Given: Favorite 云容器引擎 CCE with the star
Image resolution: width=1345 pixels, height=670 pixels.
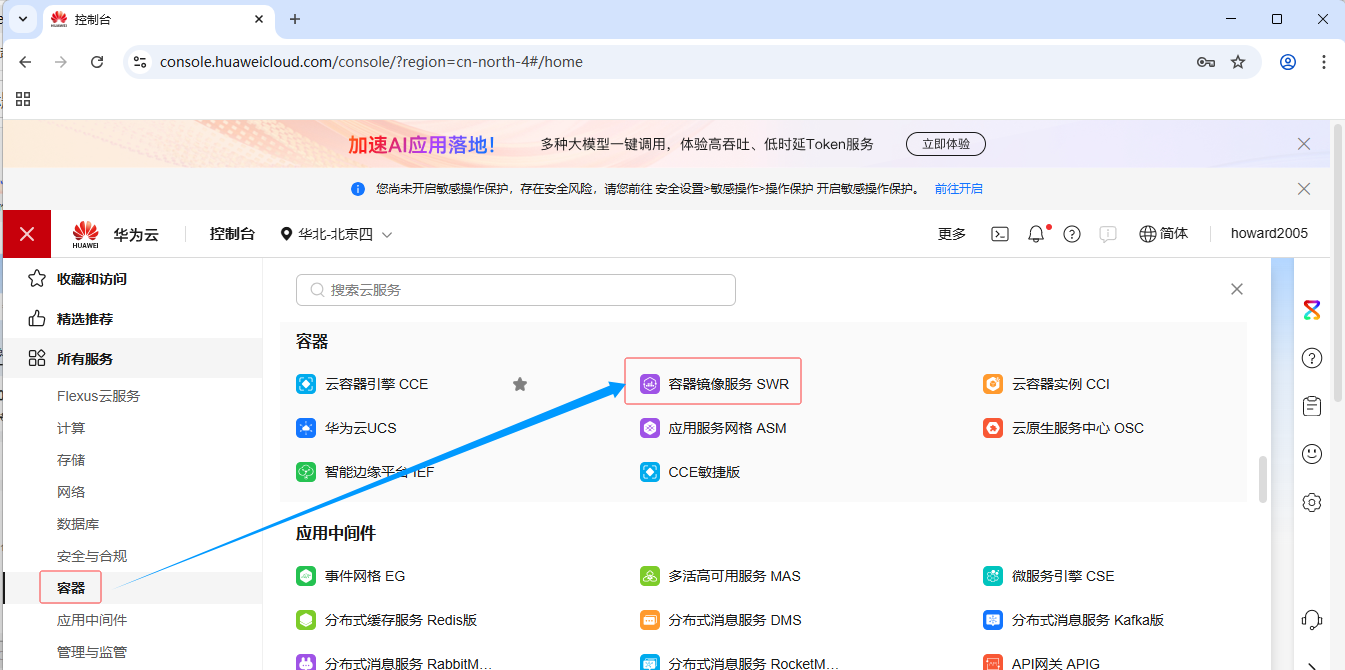Looking at the screenshot, I should coord(520,384).
